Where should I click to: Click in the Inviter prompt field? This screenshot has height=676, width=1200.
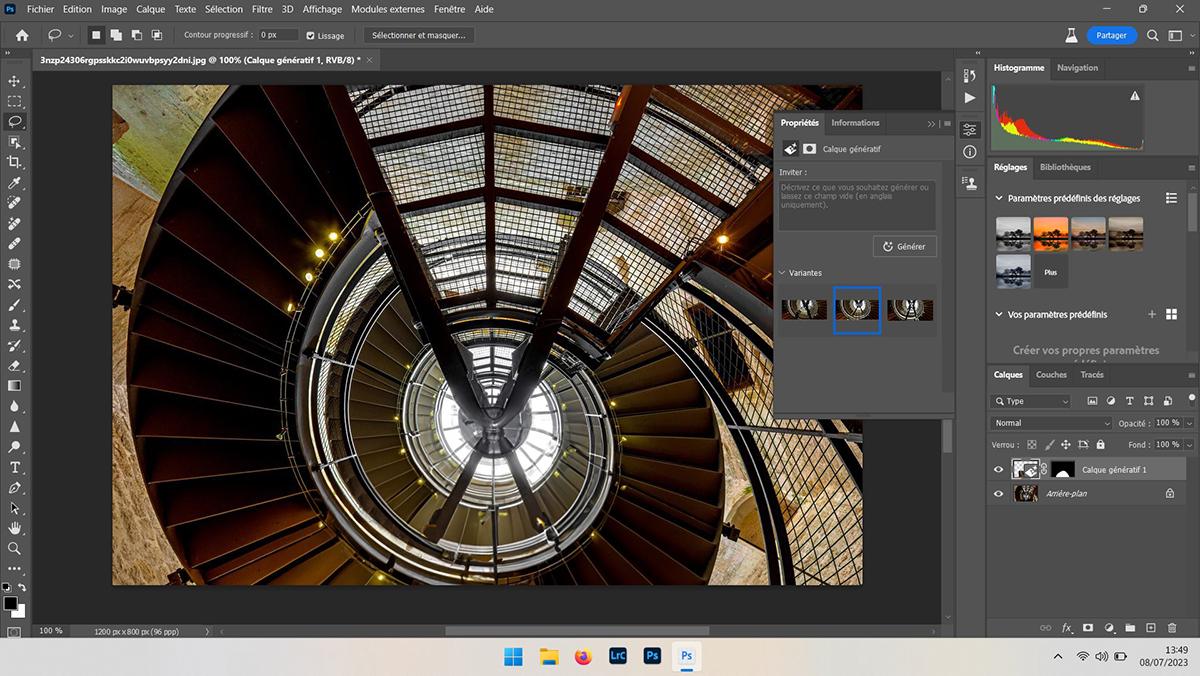(858, 205)
